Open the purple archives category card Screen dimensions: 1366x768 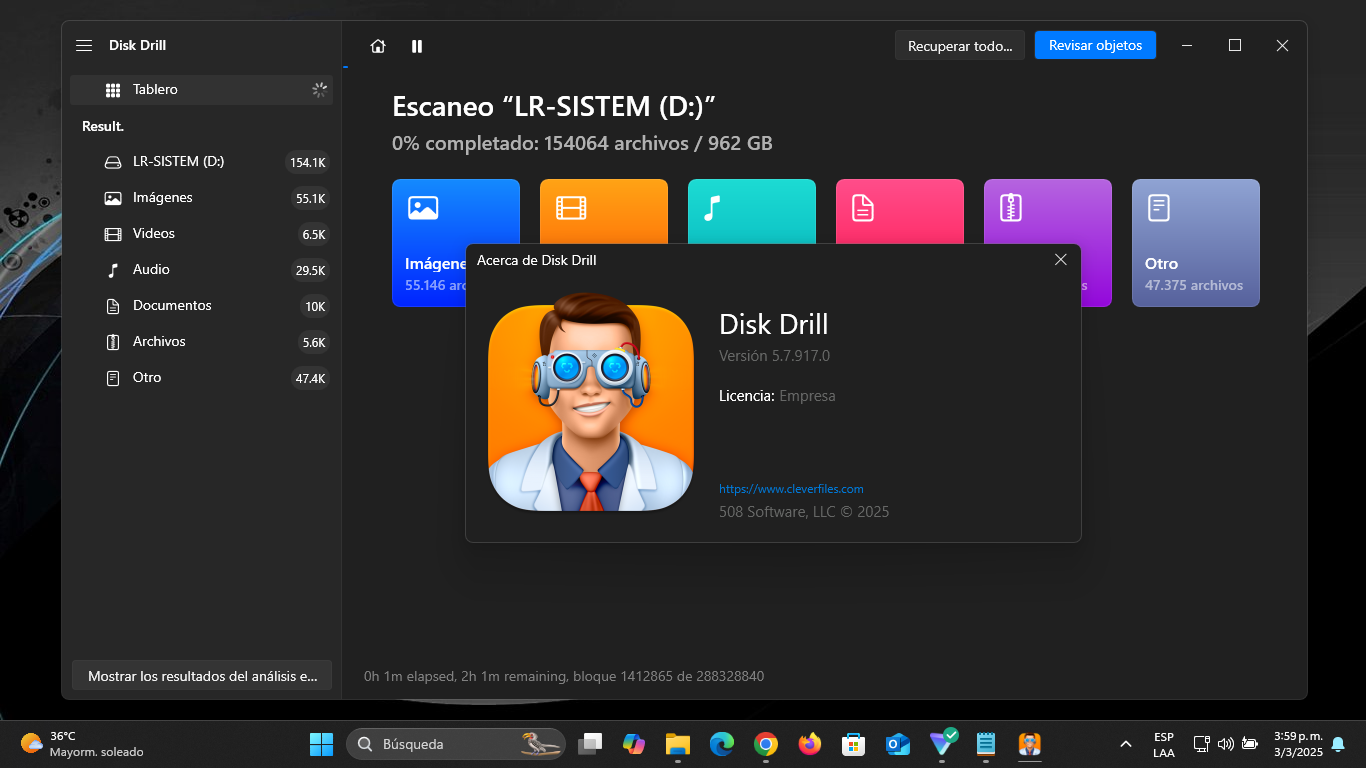point(1048,211)
